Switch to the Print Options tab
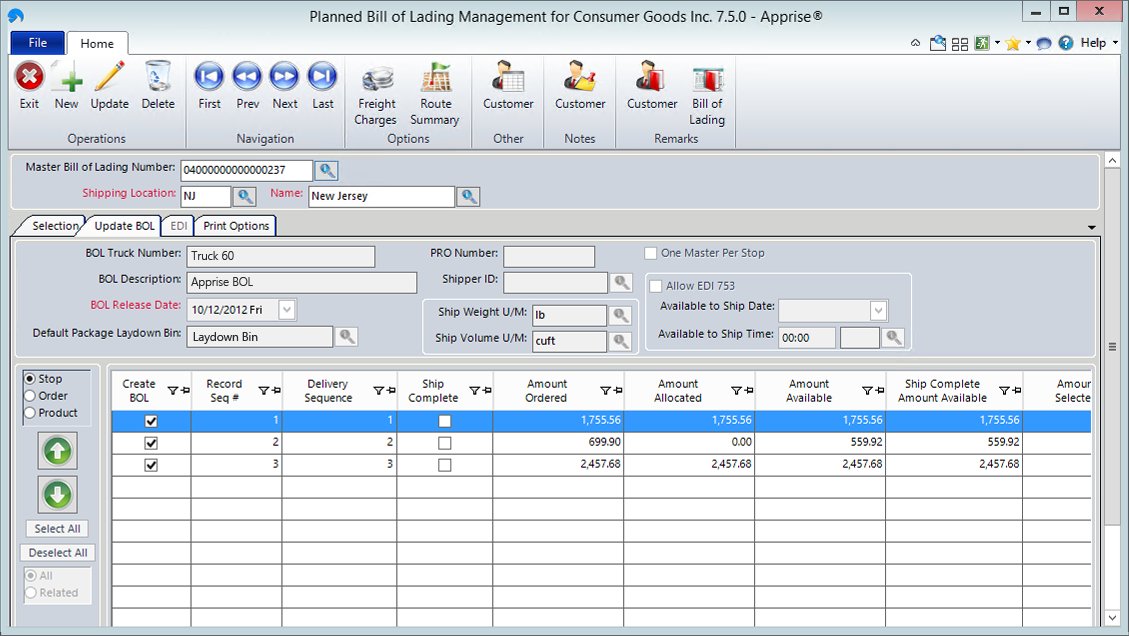Screen dimensions: 1129x636 point(235,225)
